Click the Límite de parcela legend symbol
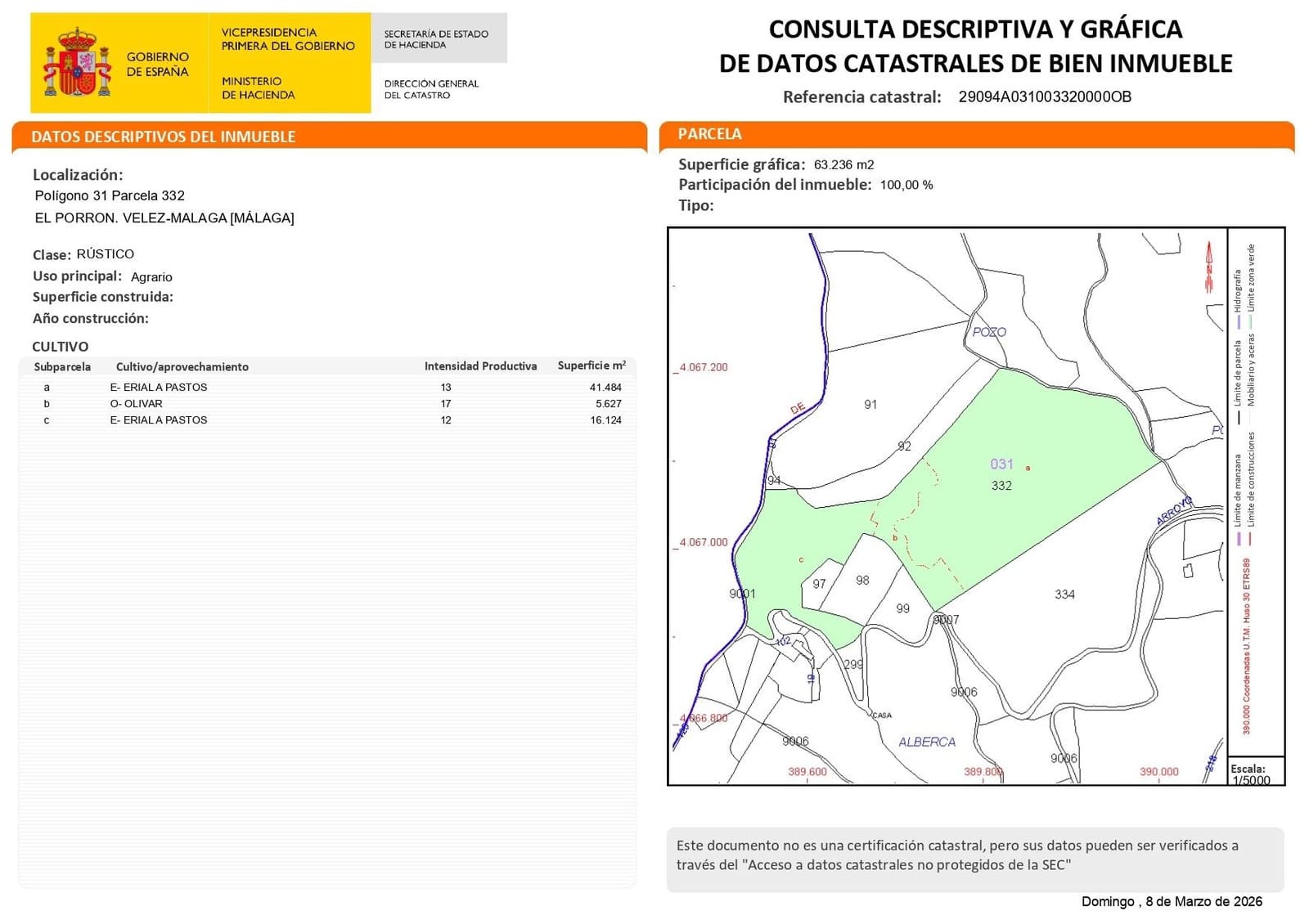 1239,417
